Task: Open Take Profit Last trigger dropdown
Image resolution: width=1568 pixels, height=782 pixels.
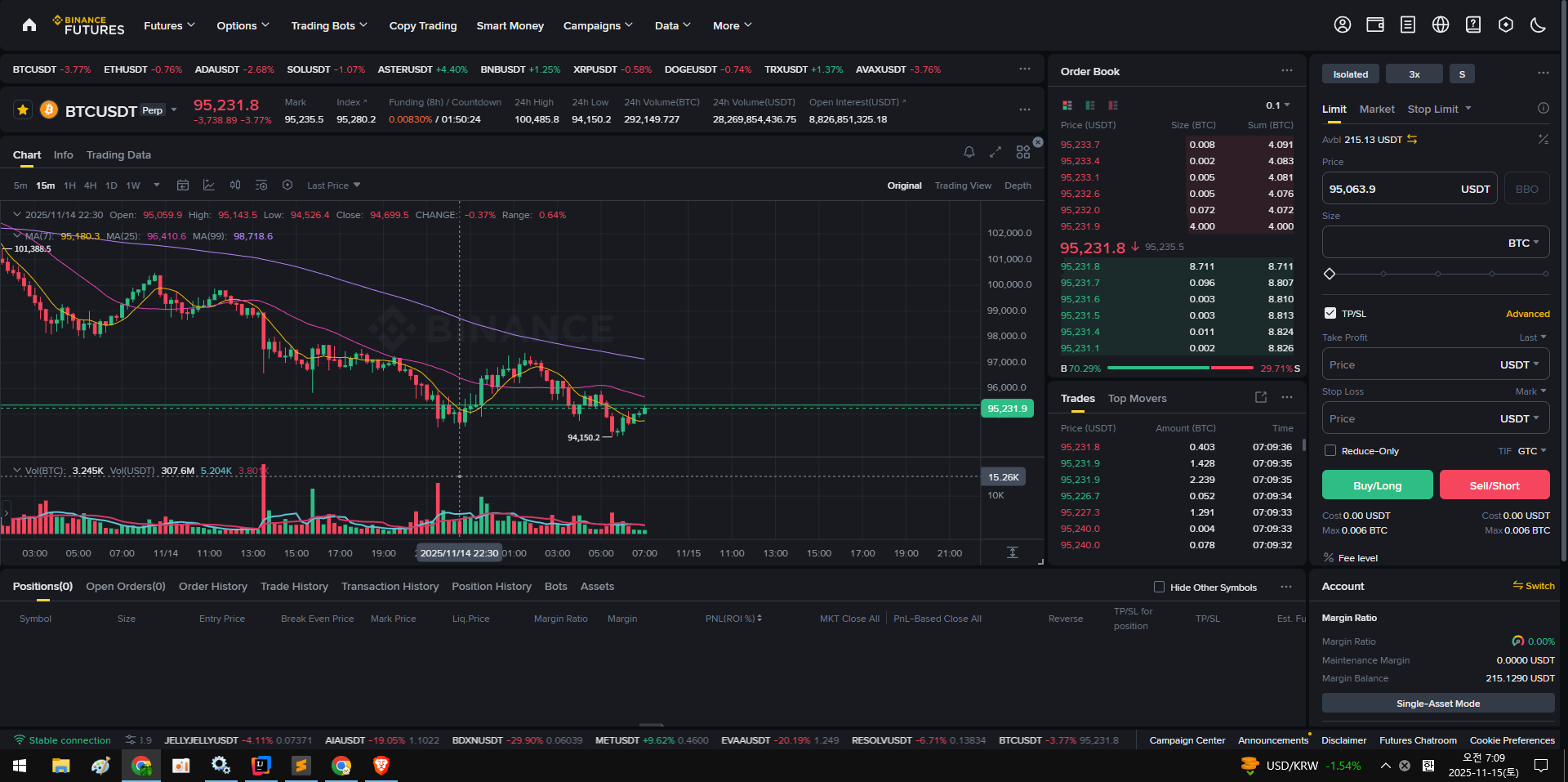Action: coord(1533,337)
